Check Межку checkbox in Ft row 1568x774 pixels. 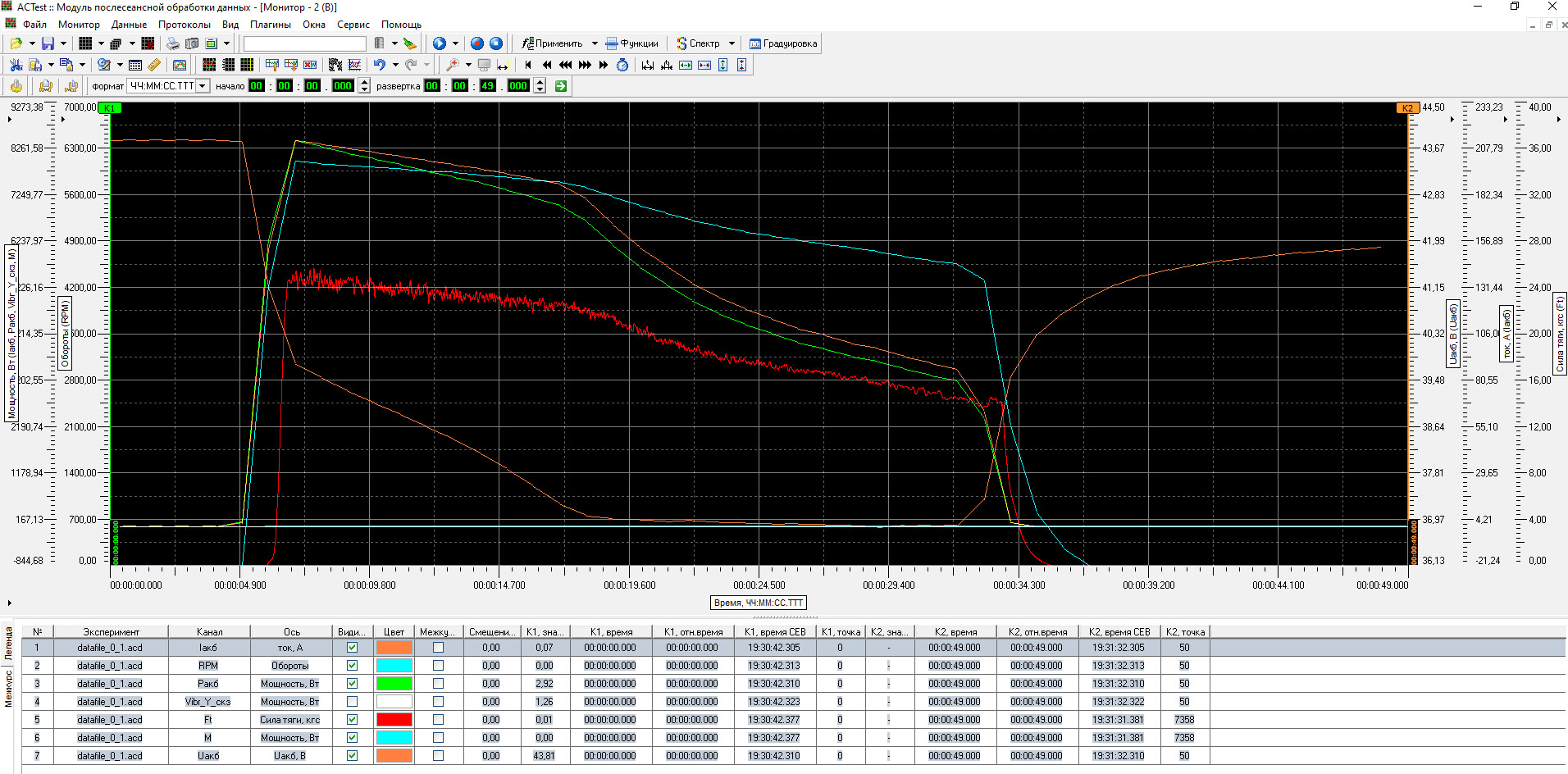[438, 719]
